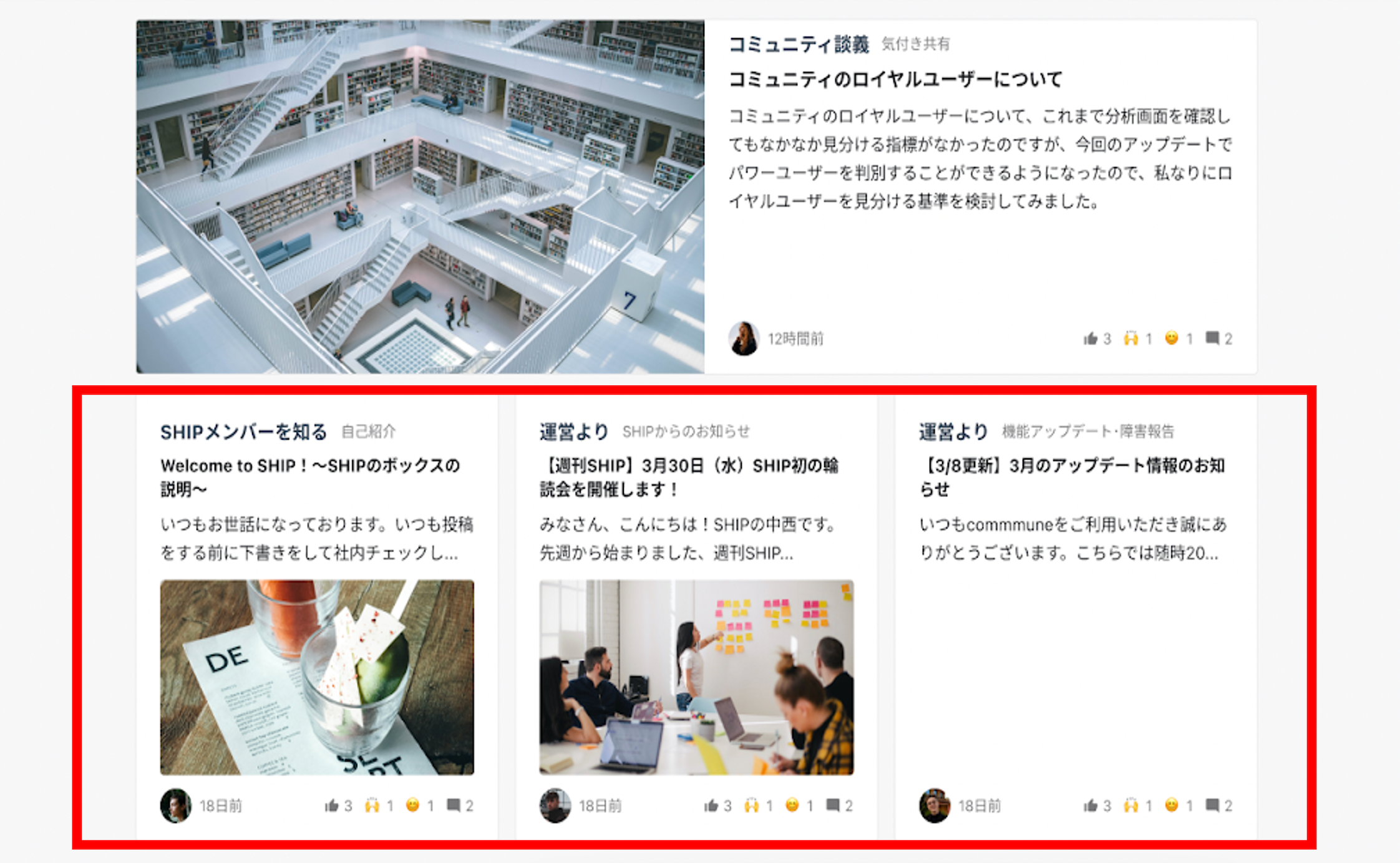Like the 3/8更新 update post
Image resolution: width=1400 pixels, height=863 pixels.
point(1090,806)
